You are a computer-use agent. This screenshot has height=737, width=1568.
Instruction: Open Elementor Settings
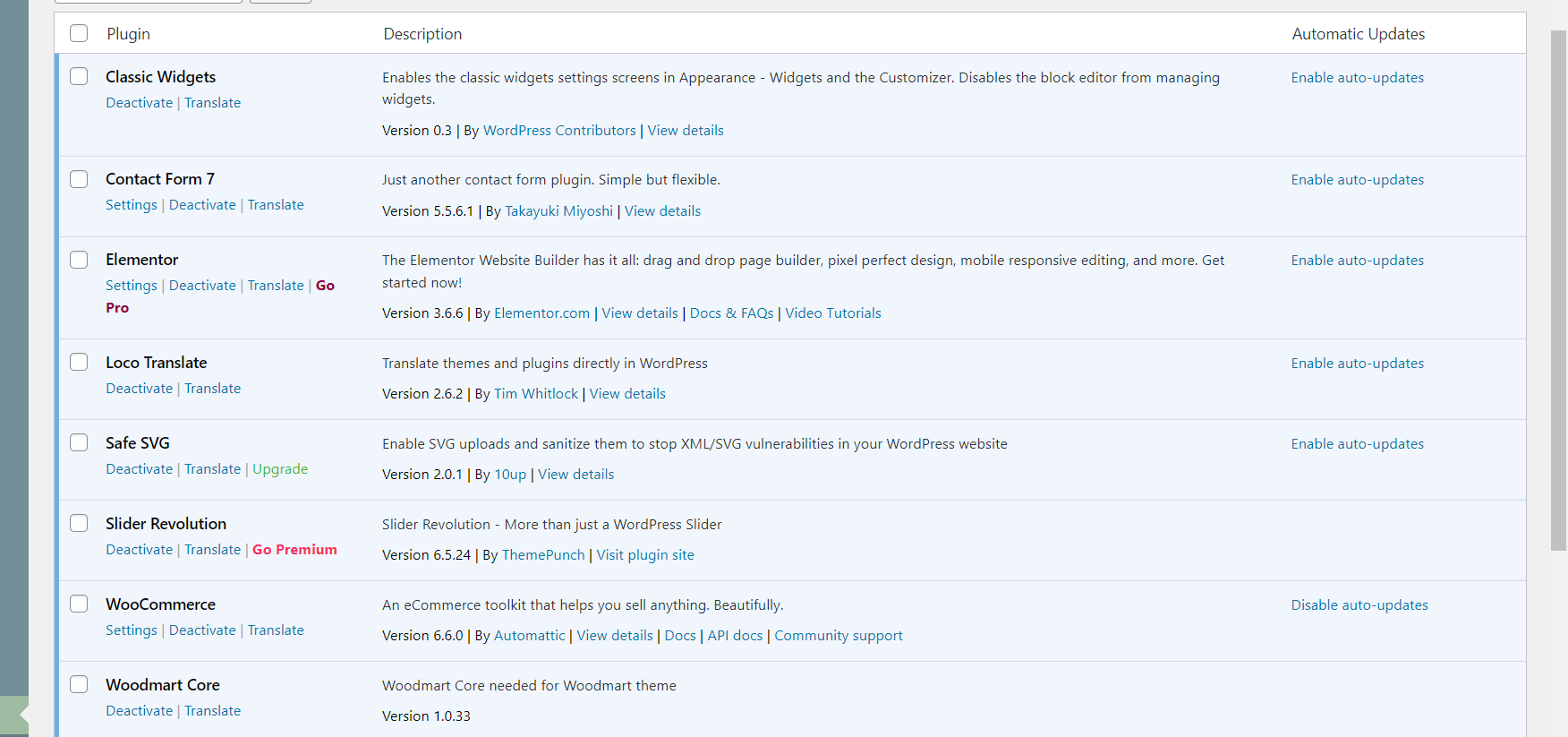click(132, 286)
